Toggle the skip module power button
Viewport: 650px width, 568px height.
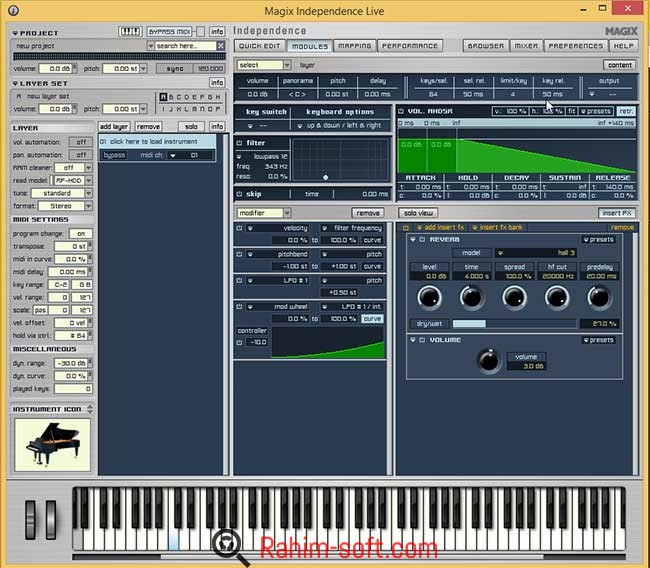pyautogui.click(x=239, y=194)
